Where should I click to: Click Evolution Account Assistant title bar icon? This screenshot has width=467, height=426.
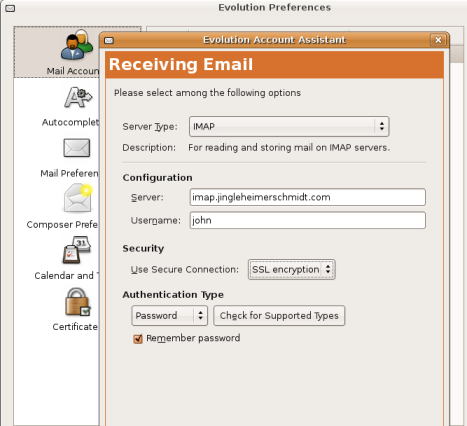click(x=109, y=40)
